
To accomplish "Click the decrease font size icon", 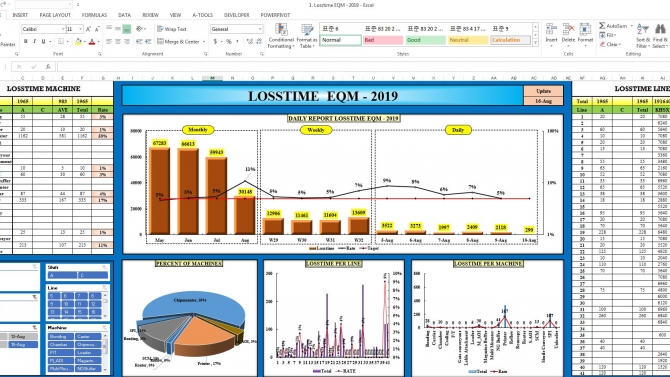I will [x=97, y=29].
